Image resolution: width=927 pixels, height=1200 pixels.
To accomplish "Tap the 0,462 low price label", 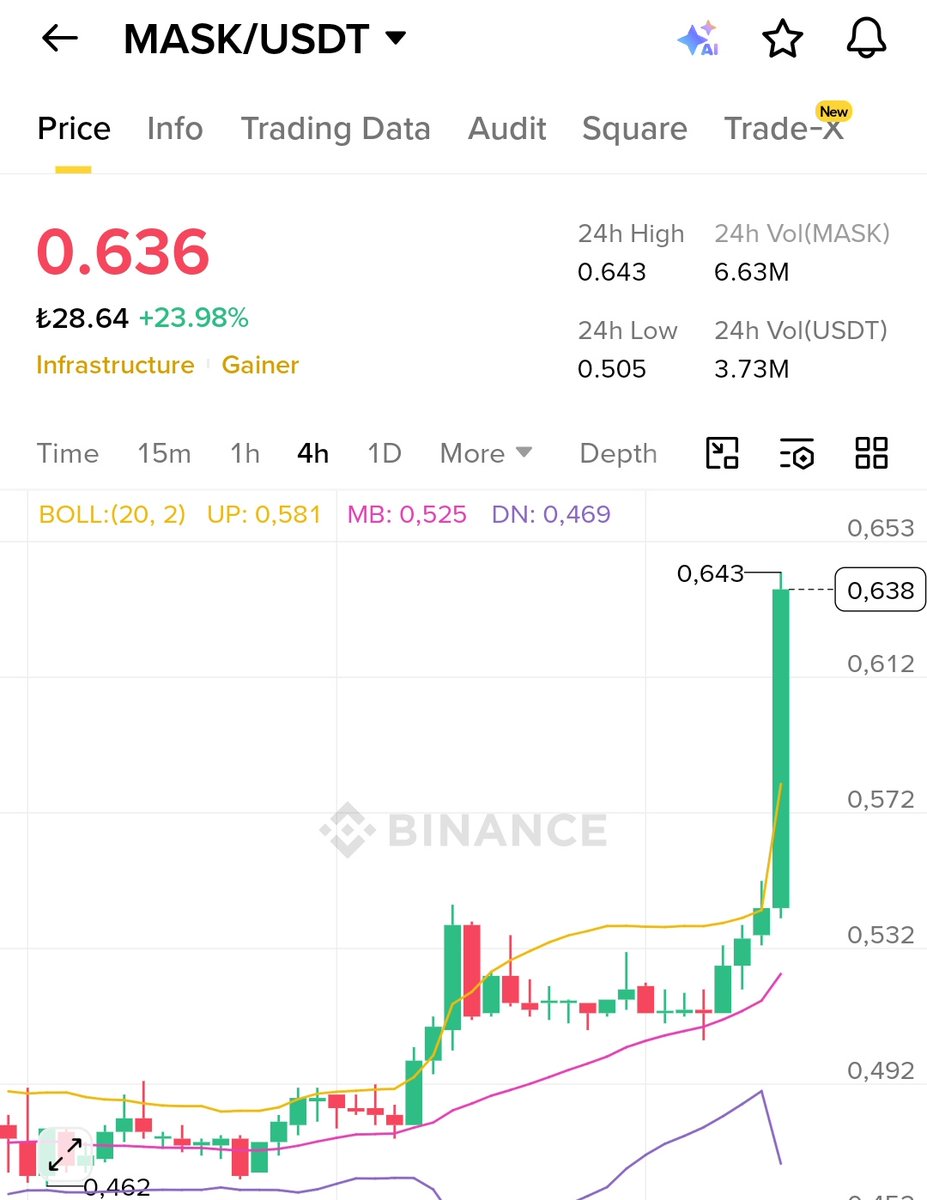I will (x=116, y=1187).
